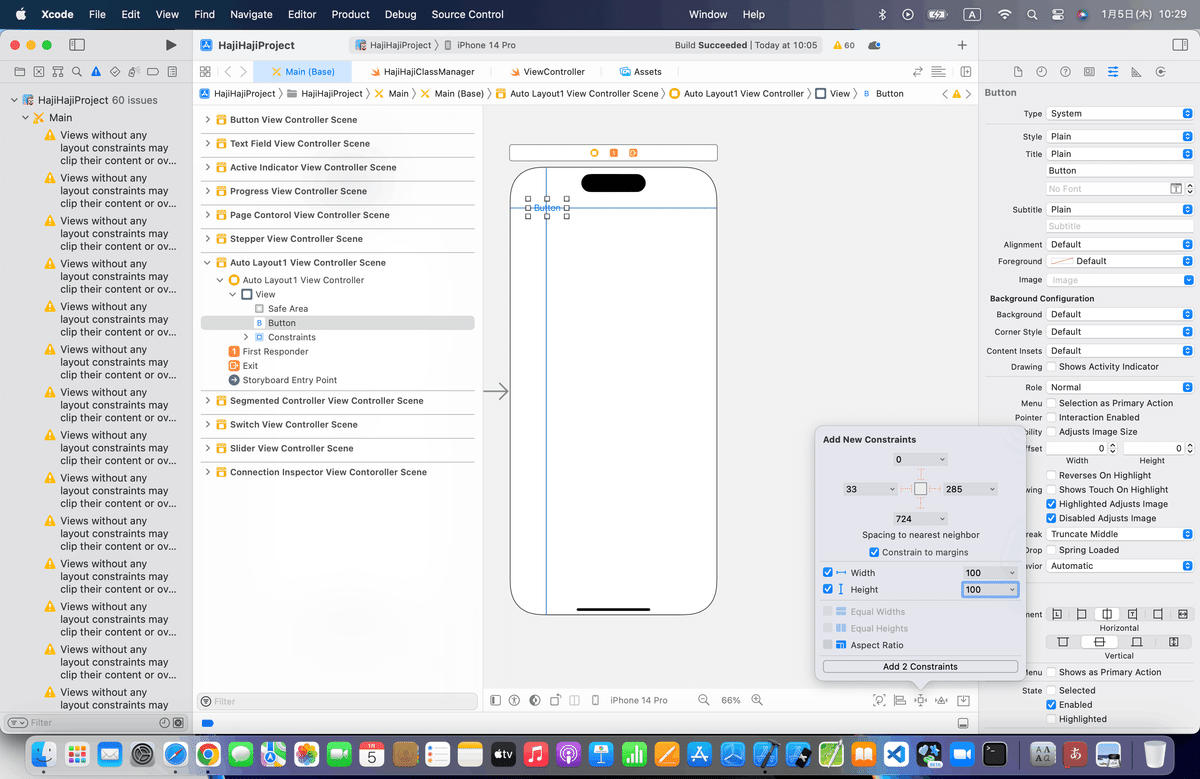This screenshot has width=1200, height=779.
Task: Show the Connections inspector
Action: coord(1161,72)
